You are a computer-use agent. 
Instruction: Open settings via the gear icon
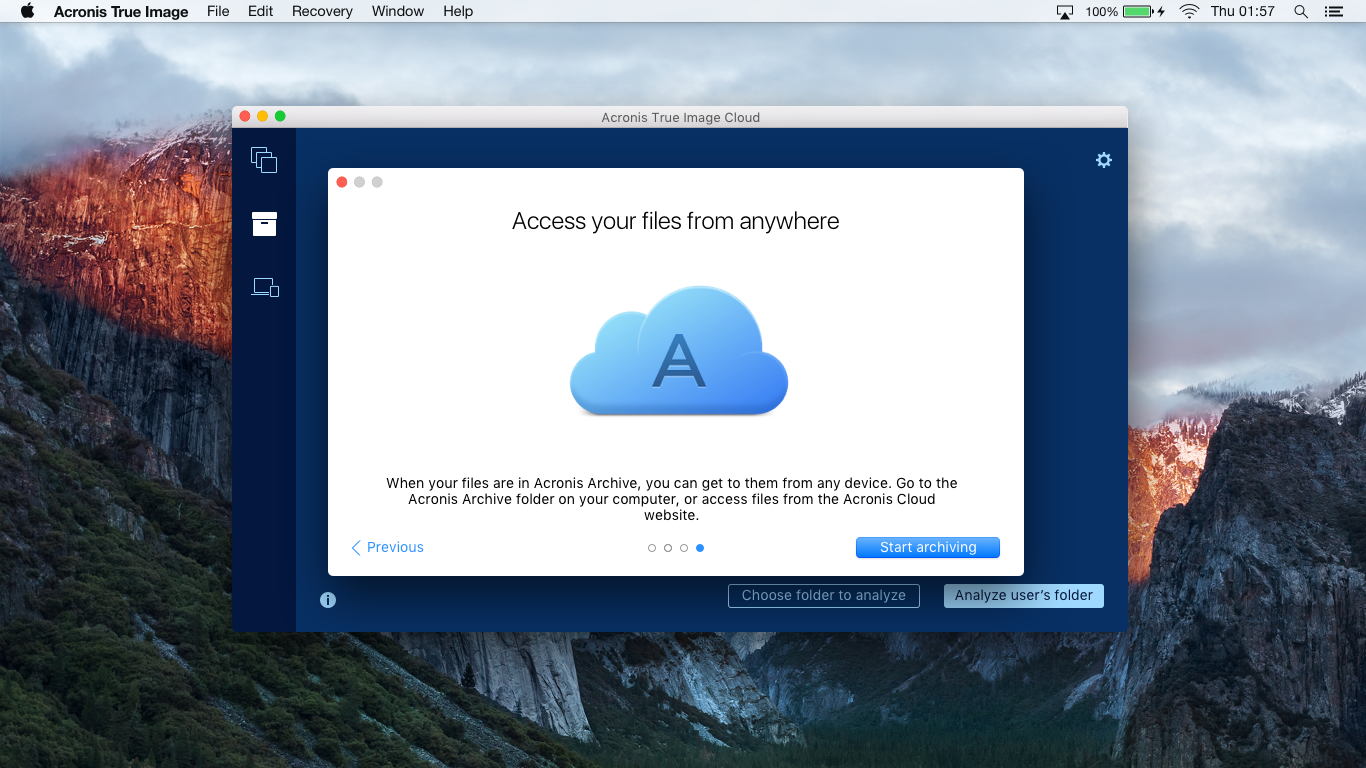1104,160
